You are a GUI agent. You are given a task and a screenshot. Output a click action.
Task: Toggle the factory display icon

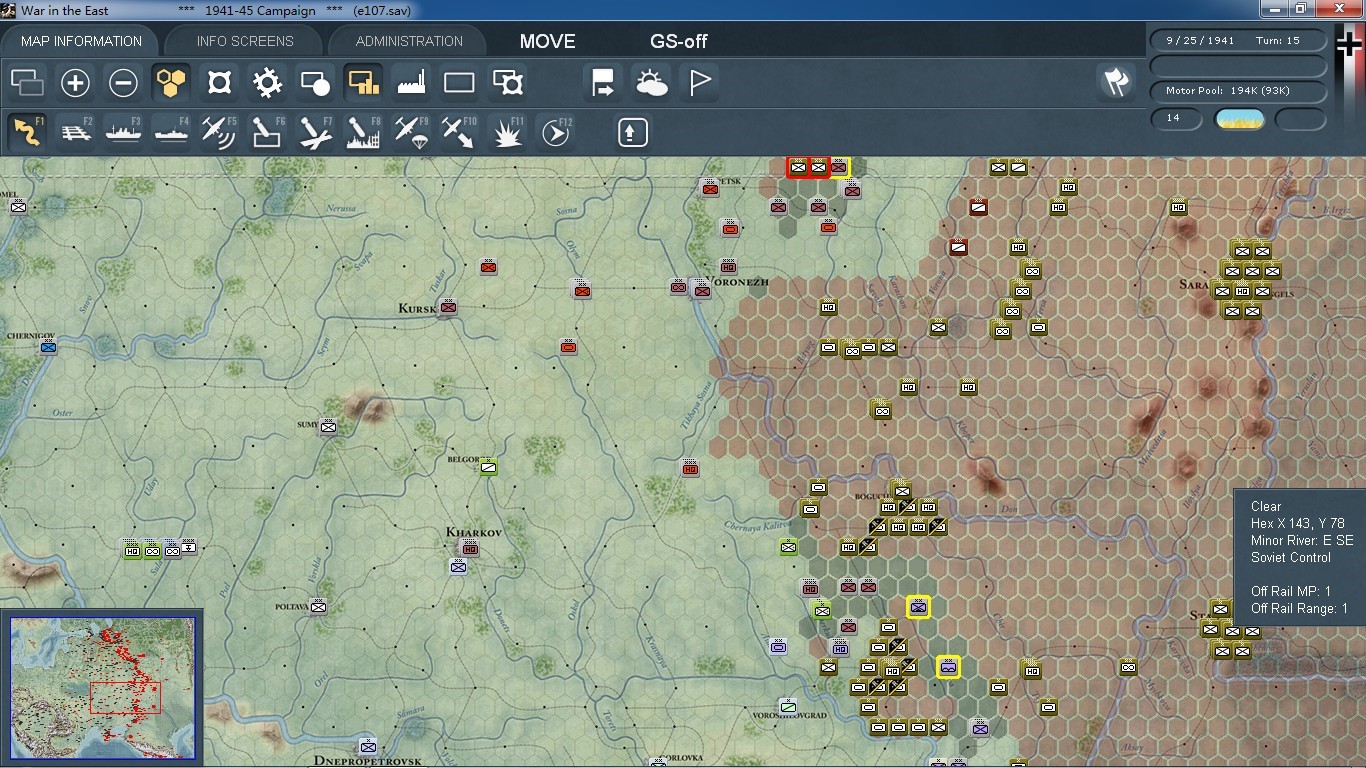pyautogui.click(x=411, y=82)
